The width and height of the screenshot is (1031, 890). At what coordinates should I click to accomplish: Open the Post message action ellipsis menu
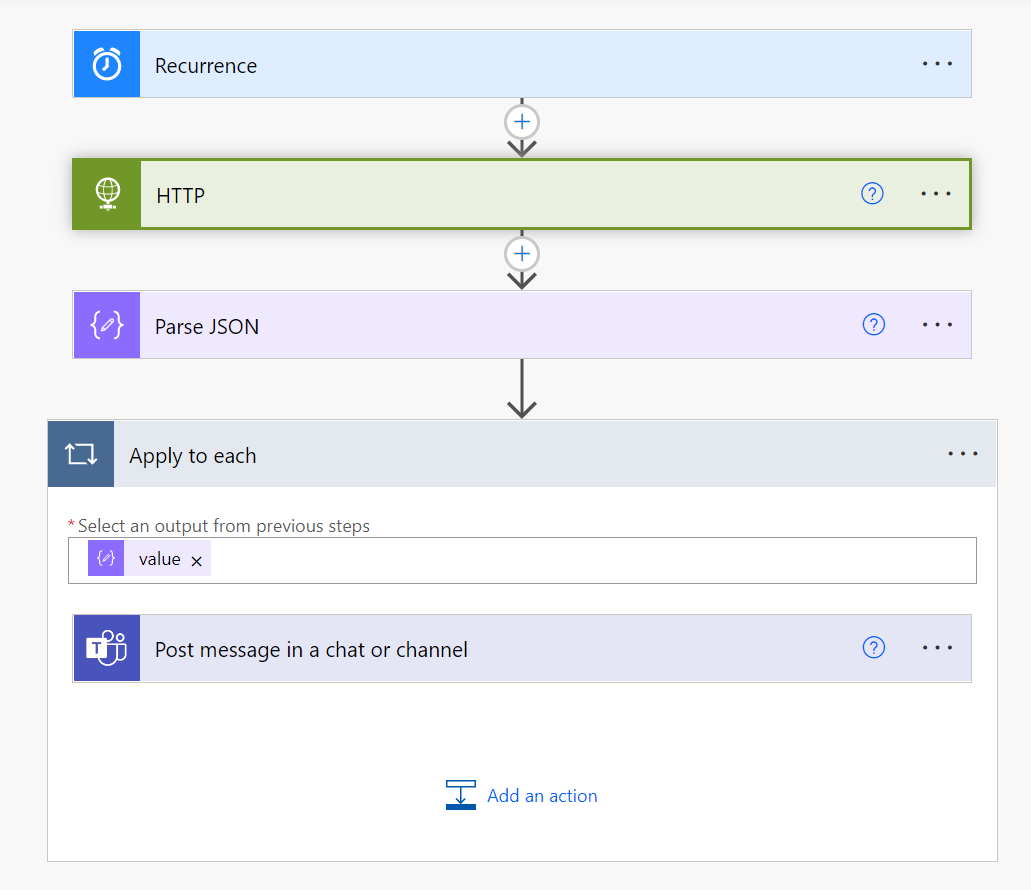click(x=937, y=647)
